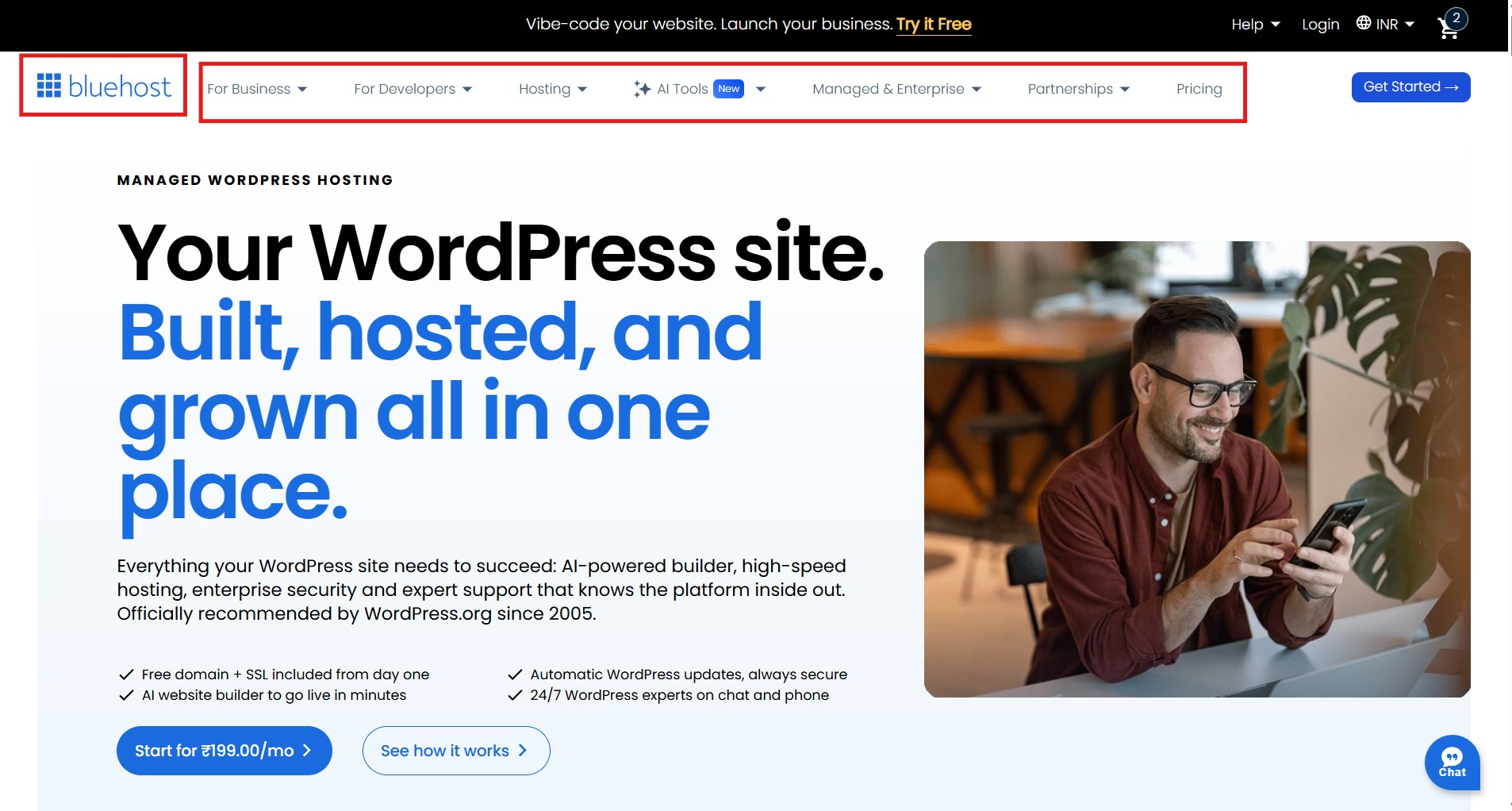Click the "24/7 WordPress experts" feature text

pos(680,695)
